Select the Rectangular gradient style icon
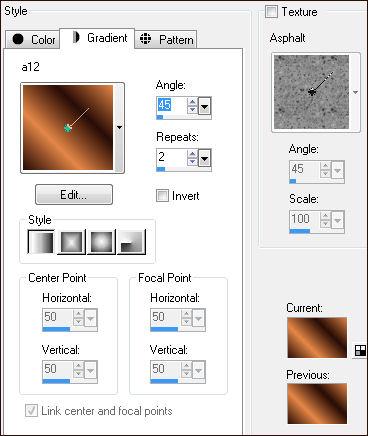368x436 pixels. pyautogui.click(x=71, y=242)
